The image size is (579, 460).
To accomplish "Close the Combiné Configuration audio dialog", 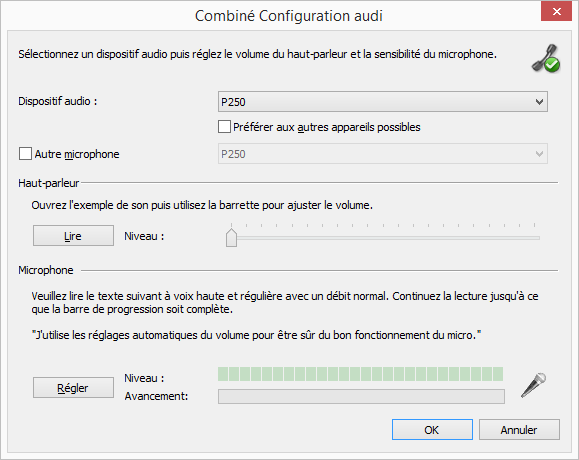I will pos(556,11).
